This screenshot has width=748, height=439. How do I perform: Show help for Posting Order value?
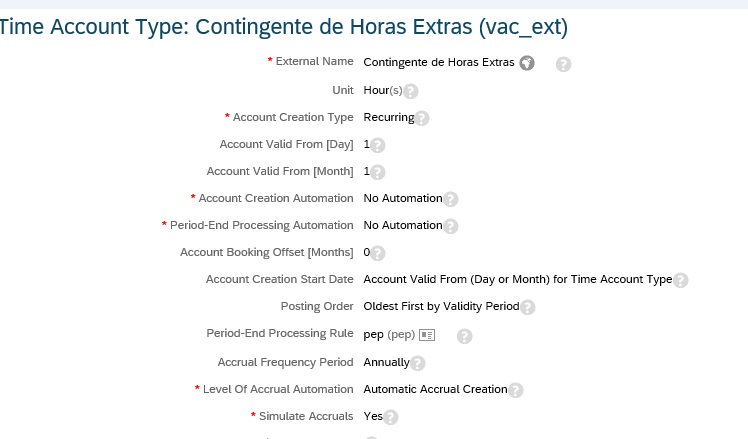[527, 307]
